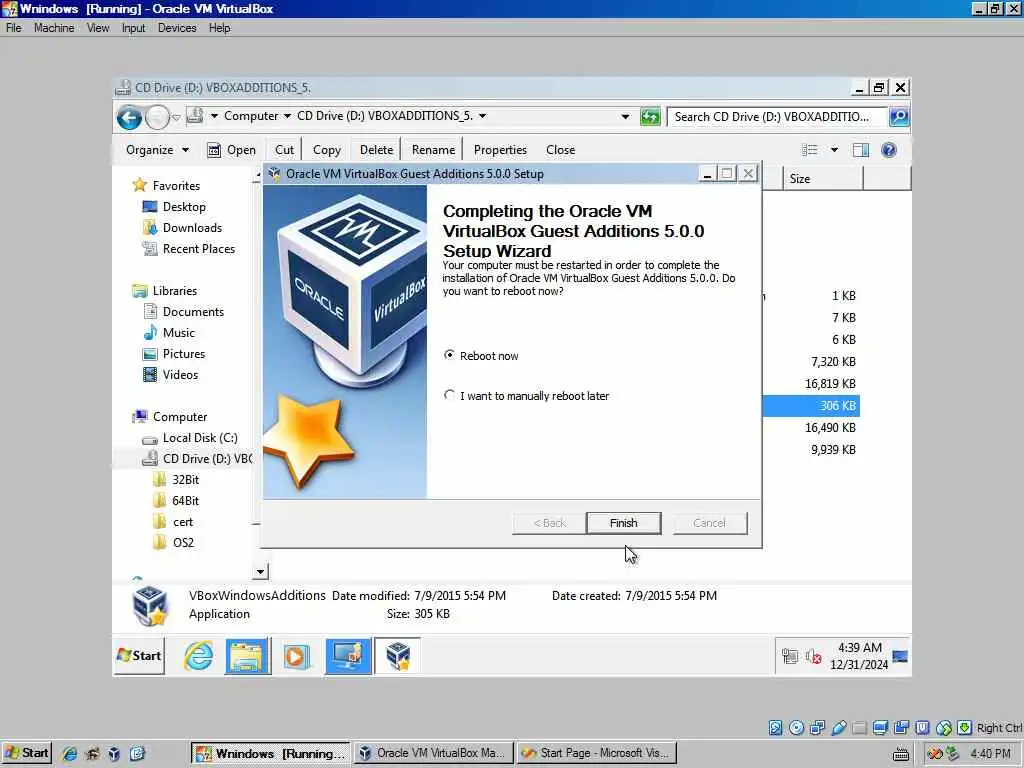Open the Machine menu
This screenshot has width=1024, height=768.
point(54,28)
